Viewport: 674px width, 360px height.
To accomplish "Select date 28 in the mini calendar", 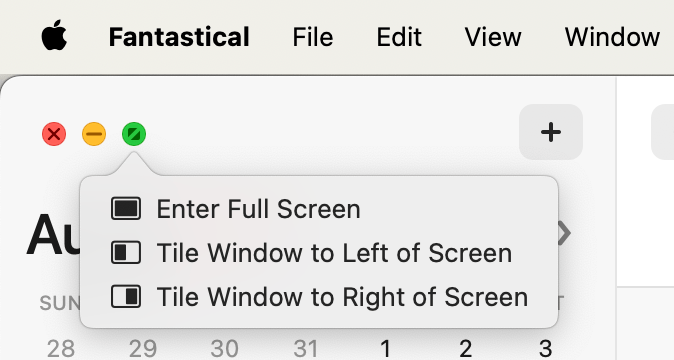I will pyautogui.click(x=61, y=349).
